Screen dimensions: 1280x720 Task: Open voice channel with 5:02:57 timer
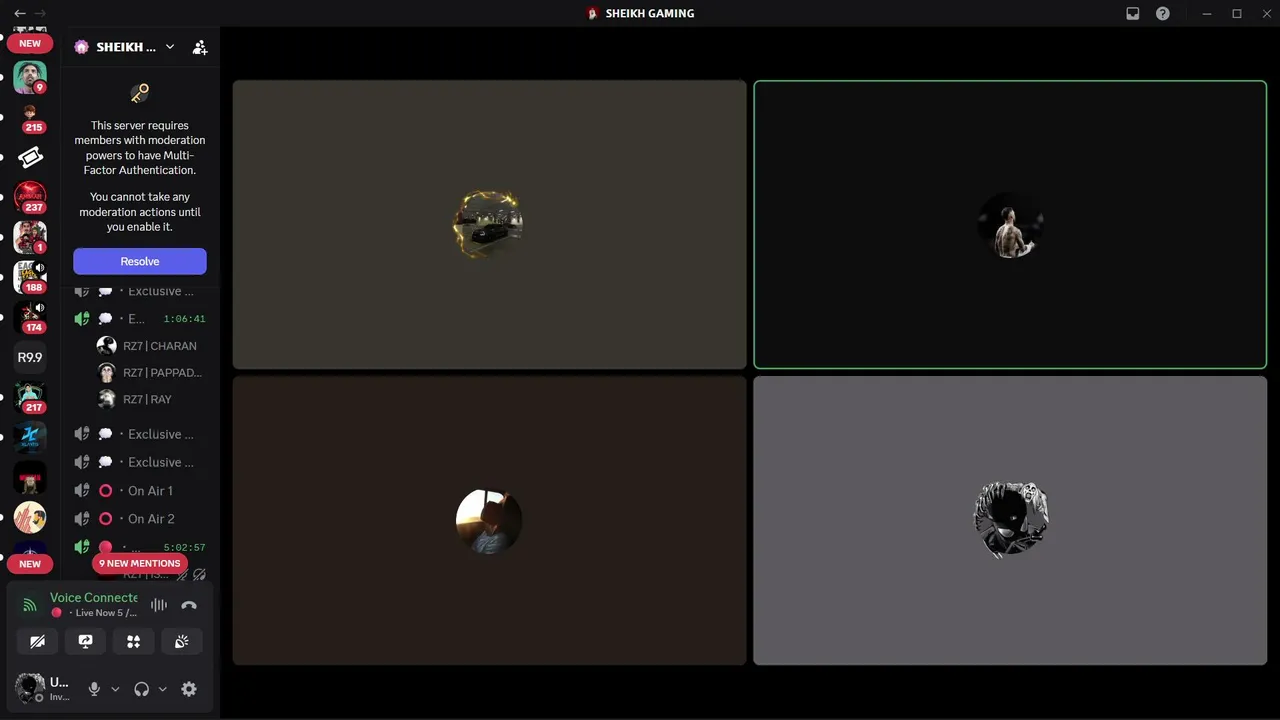[140, 547]
